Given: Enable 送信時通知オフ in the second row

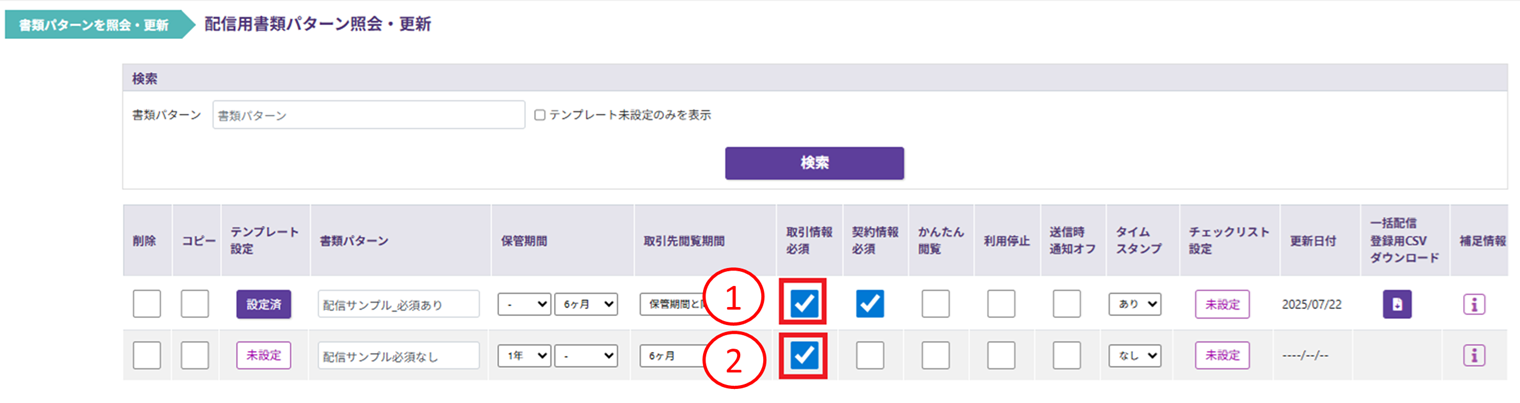Looking at the screenshot, I should 1067,355.
